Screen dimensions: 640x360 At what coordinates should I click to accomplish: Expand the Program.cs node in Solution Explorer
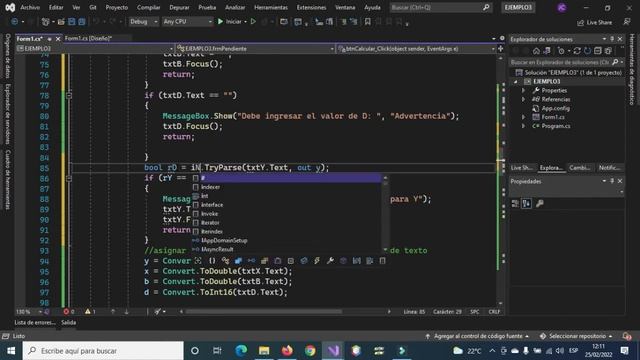click(524, 126)
